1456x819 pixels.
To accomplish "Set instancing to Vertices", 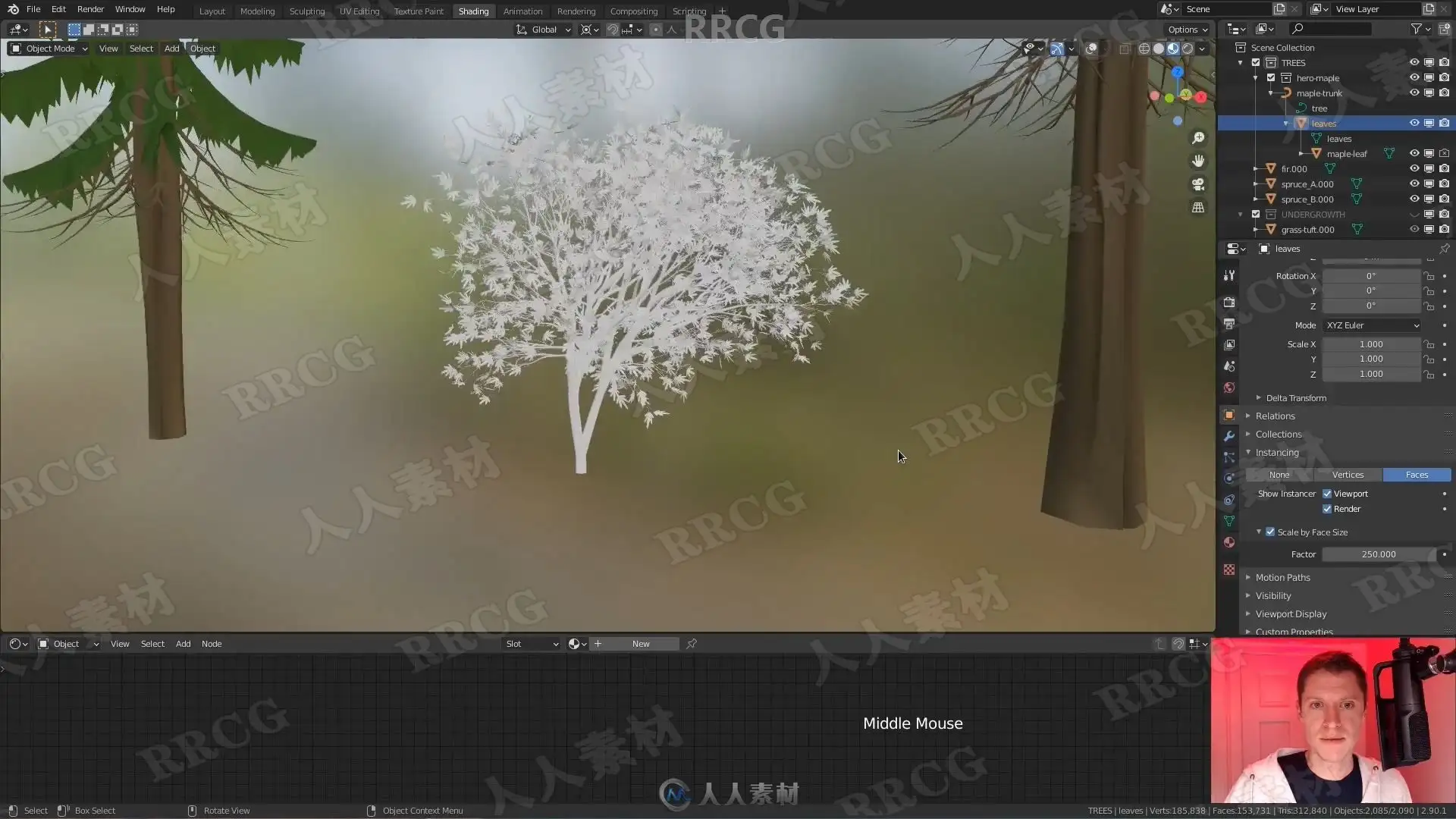I will point(1348,475).
